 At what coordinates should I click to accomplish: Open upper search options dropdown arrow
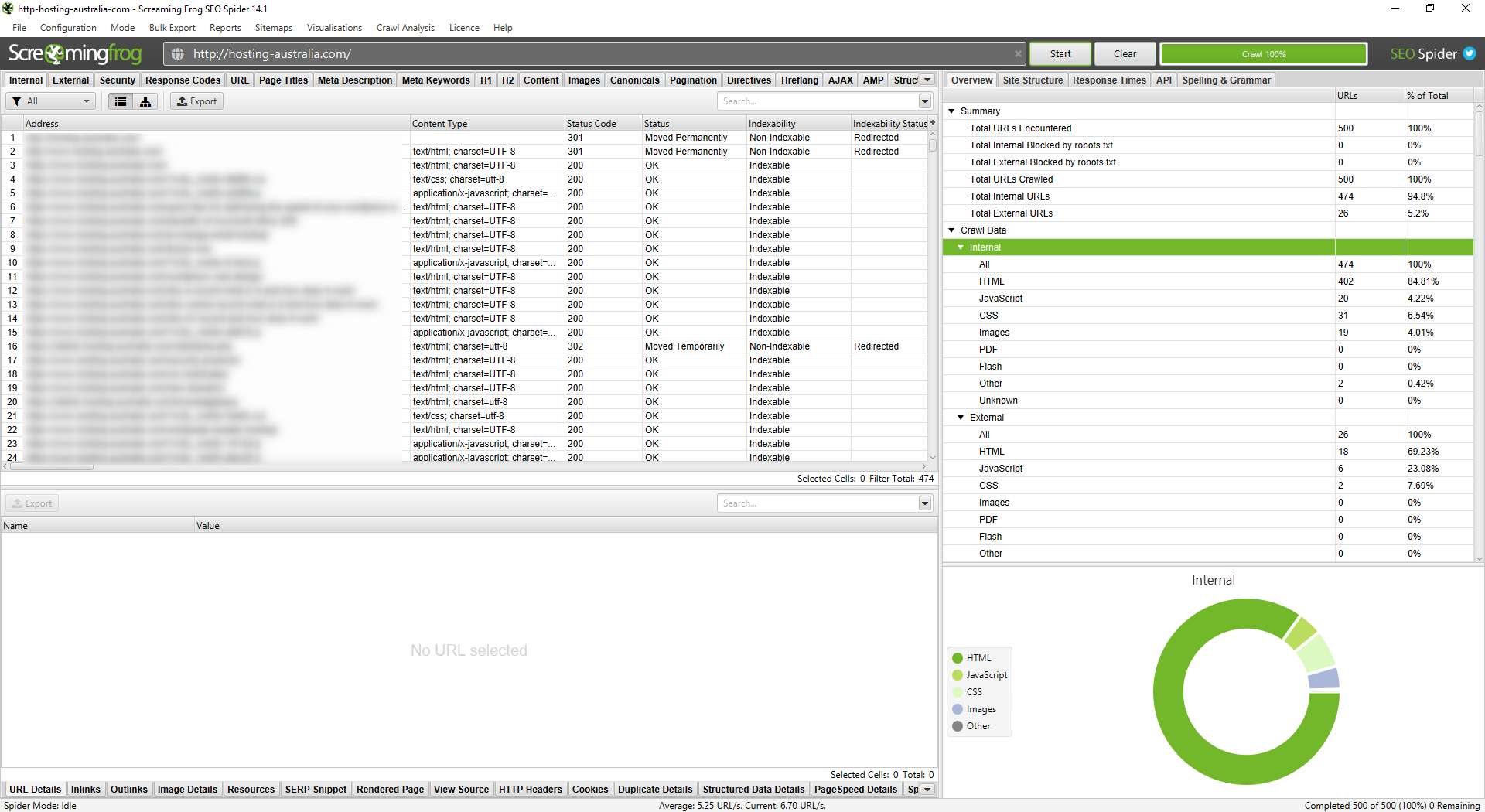[925, 101]
